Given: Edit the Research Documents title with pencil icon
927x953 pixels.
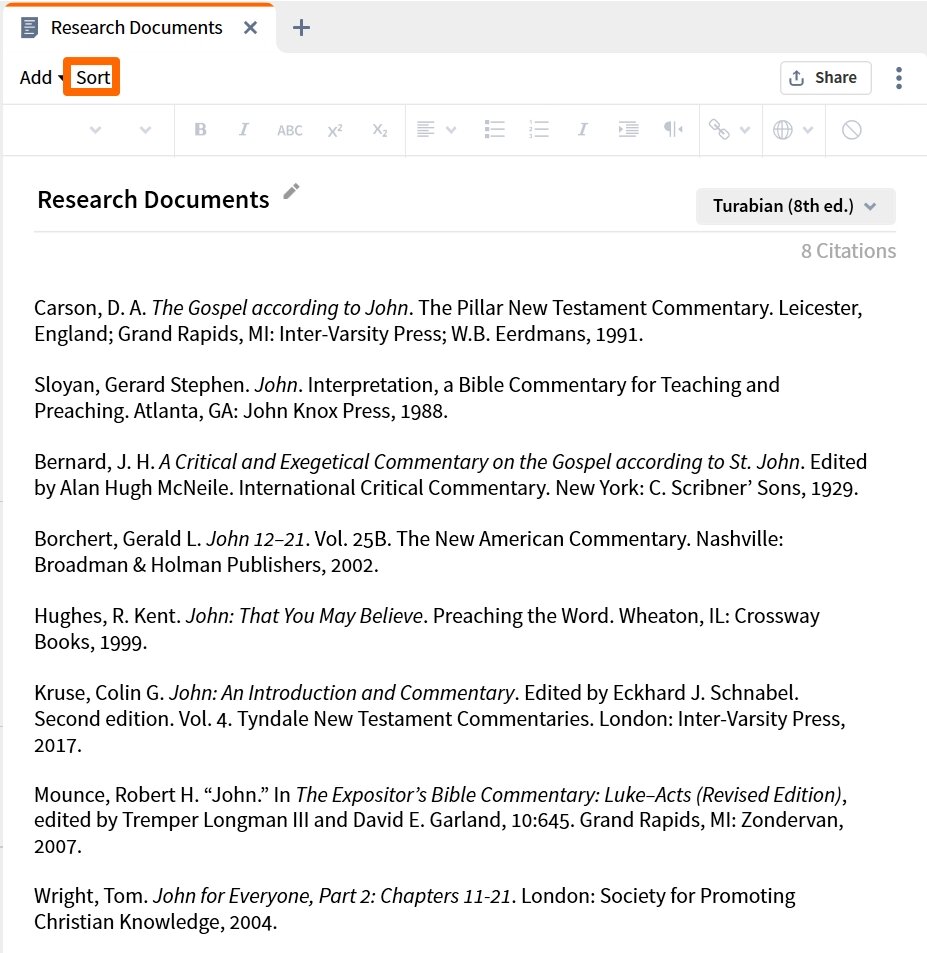Looking at the screenshot, I should [x=291, y=192].
